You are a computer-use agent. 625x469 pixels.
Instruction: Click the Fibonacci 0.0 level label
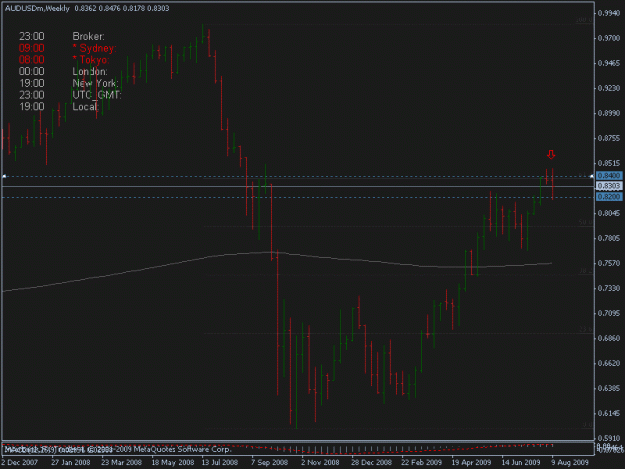click(587, 425)
